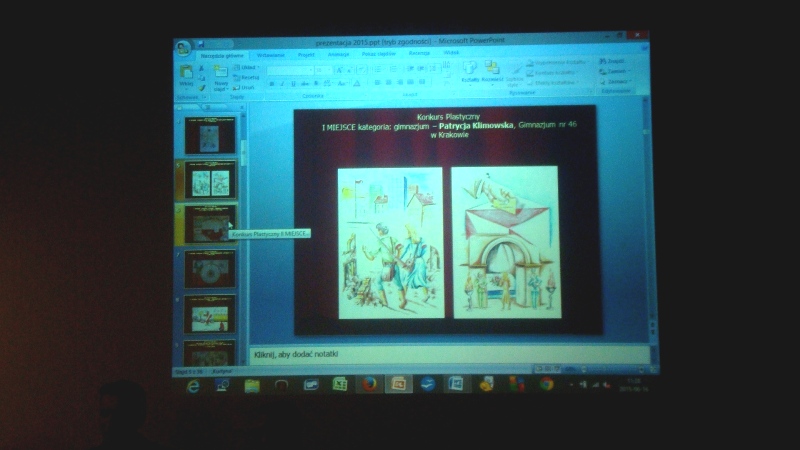Open the Pokaz slajdów ribbon tab
This screenshot has height=450, width=800.
[x=379, y=54]
